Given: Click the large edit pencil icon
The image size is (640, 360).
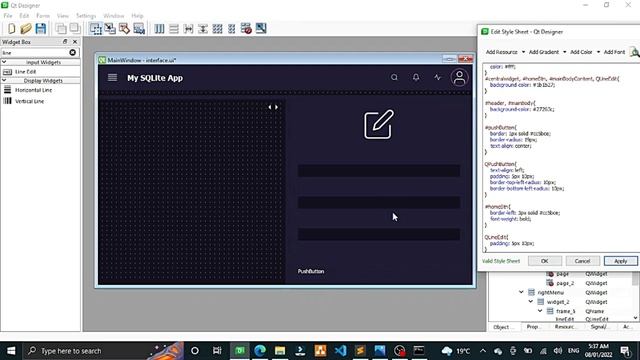Looking at the screenshot, I should click(x=379, y=124).
